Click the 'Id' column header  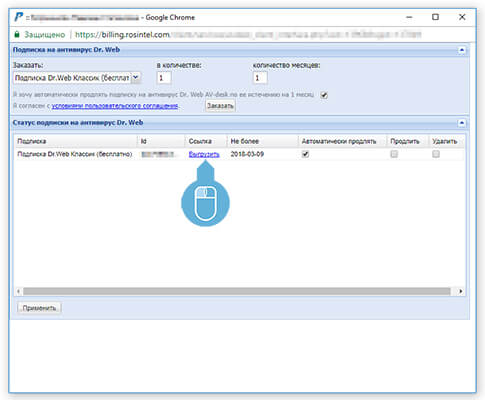click(x=161, y=141)
